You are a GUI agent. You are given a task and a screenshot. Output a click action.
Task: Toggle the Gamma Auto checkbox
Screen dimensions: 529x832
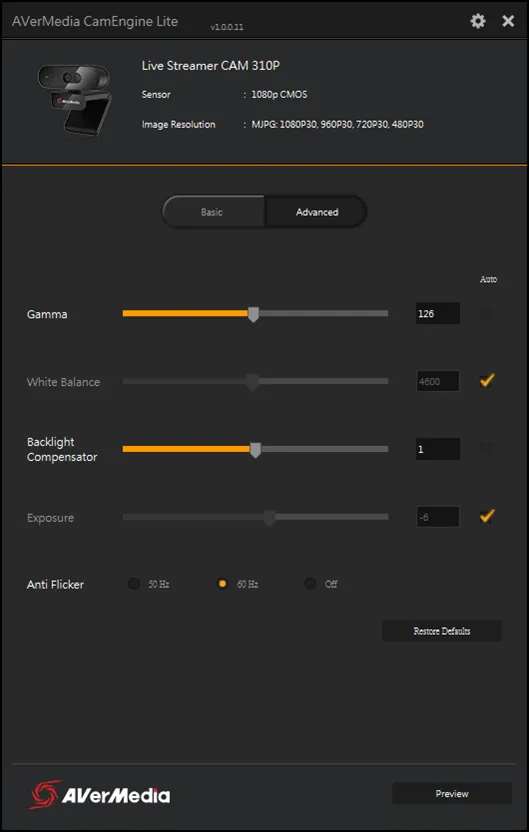pos(487,314)
